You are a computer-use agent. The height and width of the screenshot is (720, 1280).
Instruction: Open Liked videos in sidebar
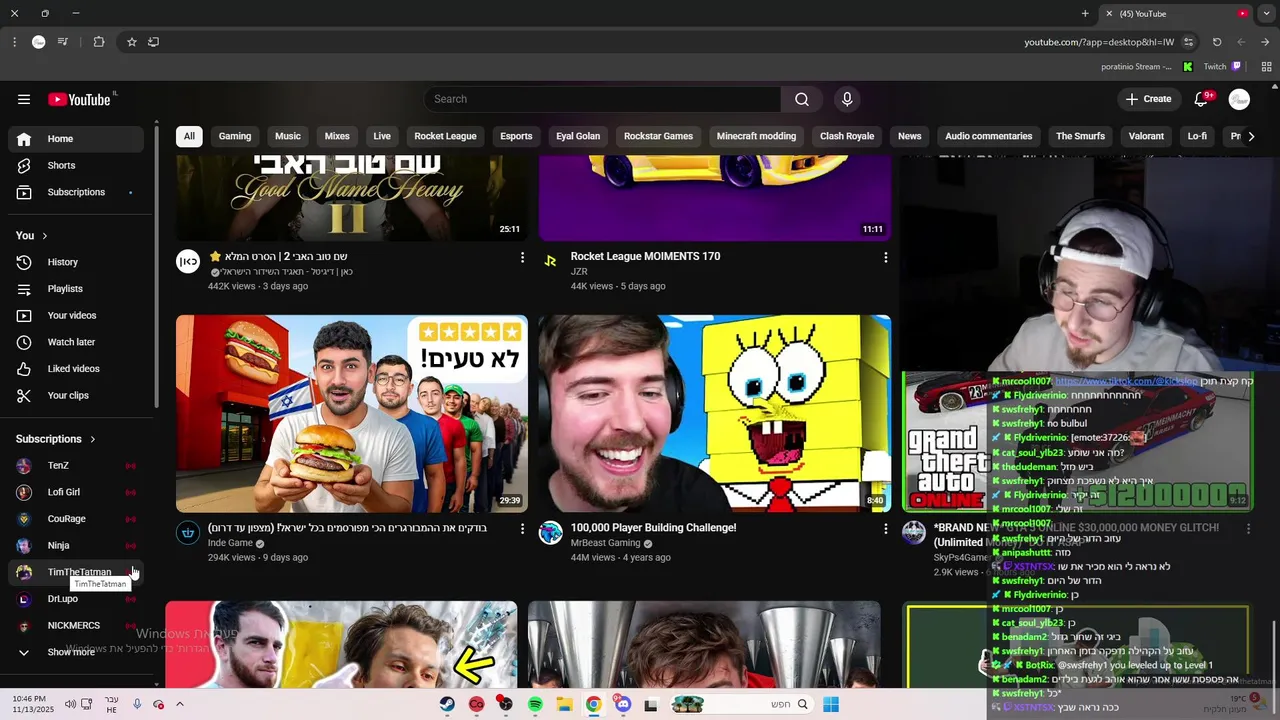coord(76,369)
